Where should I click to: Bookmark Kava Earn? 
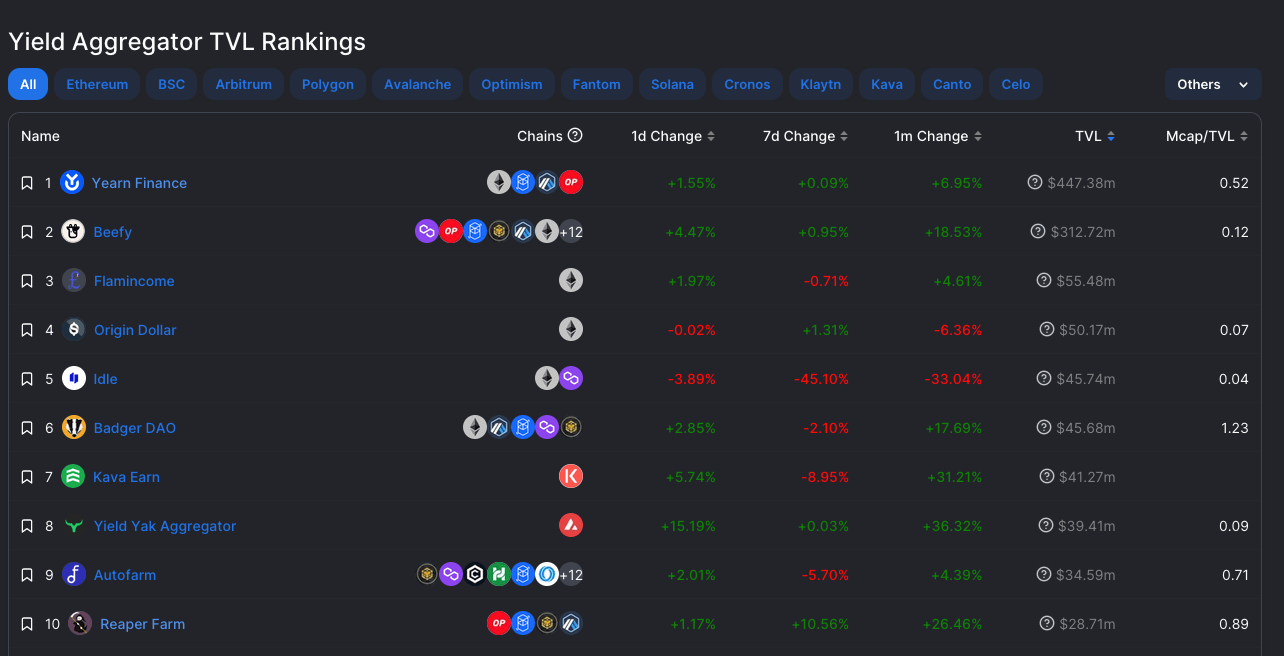[27, 477]
